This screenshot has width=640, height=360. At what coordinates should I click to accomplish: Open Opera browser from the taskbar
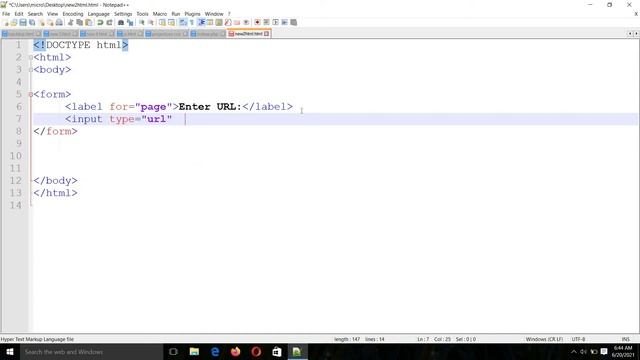(256, 352)
